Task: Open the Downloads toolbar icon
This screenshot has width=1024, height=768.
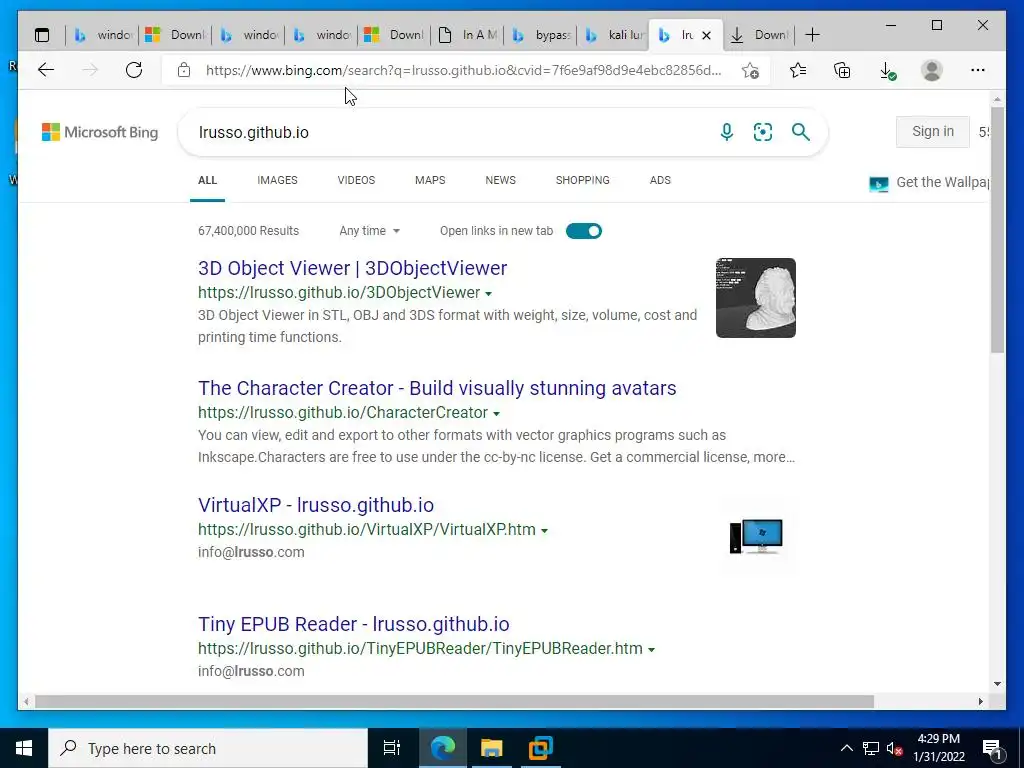Action: click(888, 71)
